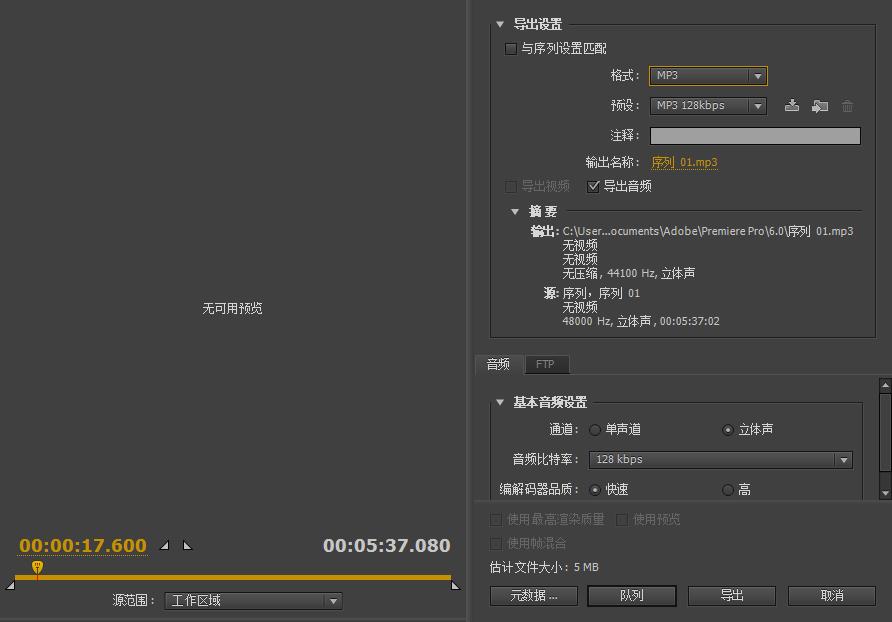Open the 格式 MP3 dropdown

pyautogui.click(x=708, y=76)
